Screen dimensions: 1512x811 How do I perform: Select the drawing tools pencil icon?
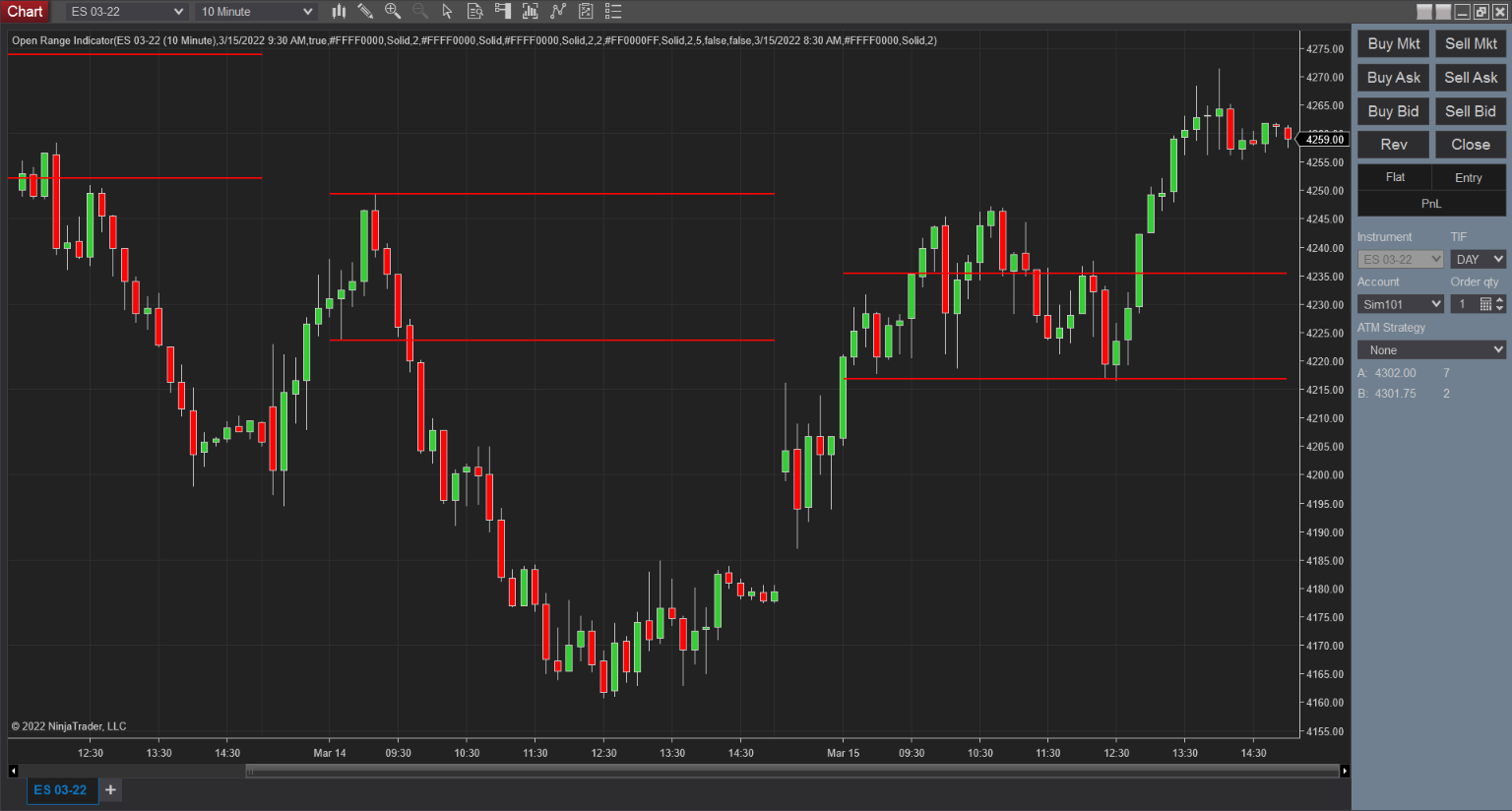365,12
